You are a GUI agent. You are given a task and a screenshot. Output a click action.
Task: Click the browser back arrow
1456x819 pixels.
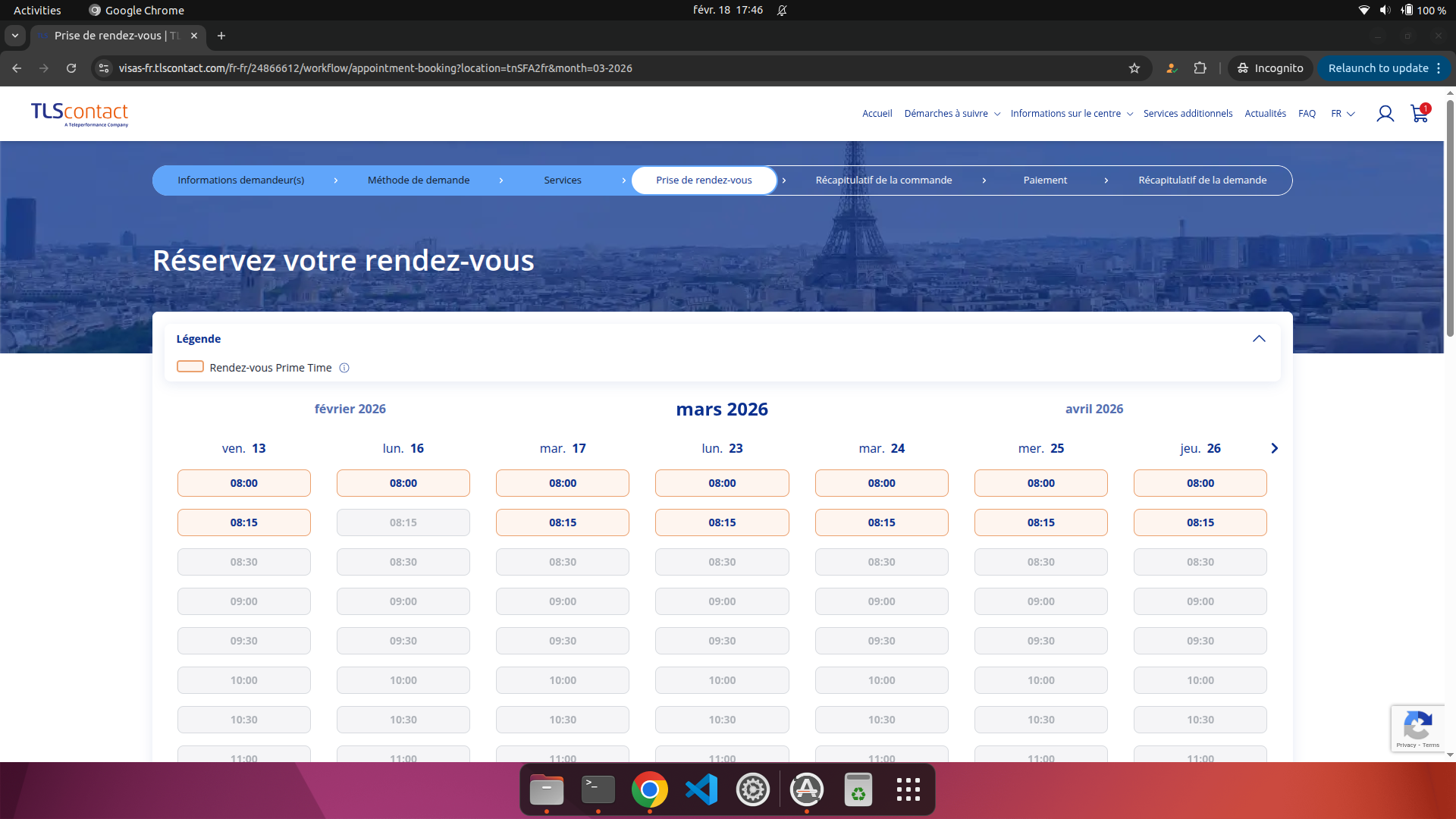[x=16, y=68]
